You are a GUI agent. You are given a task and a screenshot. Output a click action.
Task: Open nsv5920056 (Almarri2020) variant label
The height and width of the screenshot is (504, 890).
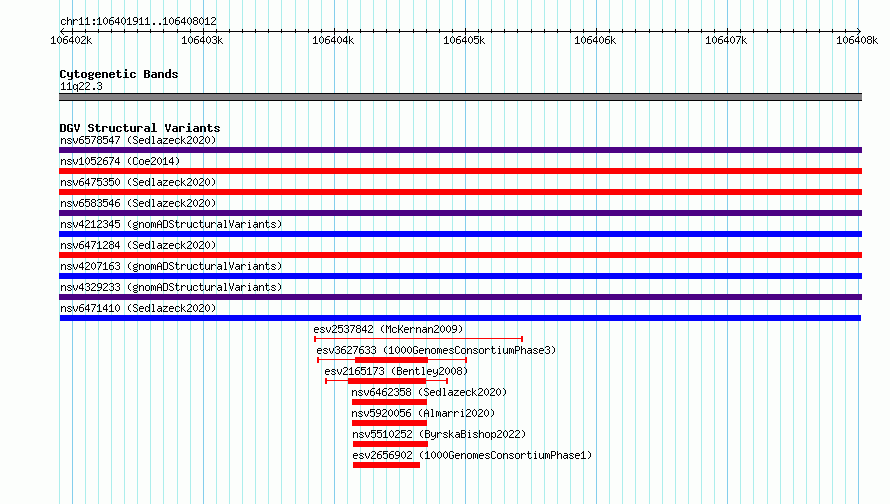(x=423, y=413)
